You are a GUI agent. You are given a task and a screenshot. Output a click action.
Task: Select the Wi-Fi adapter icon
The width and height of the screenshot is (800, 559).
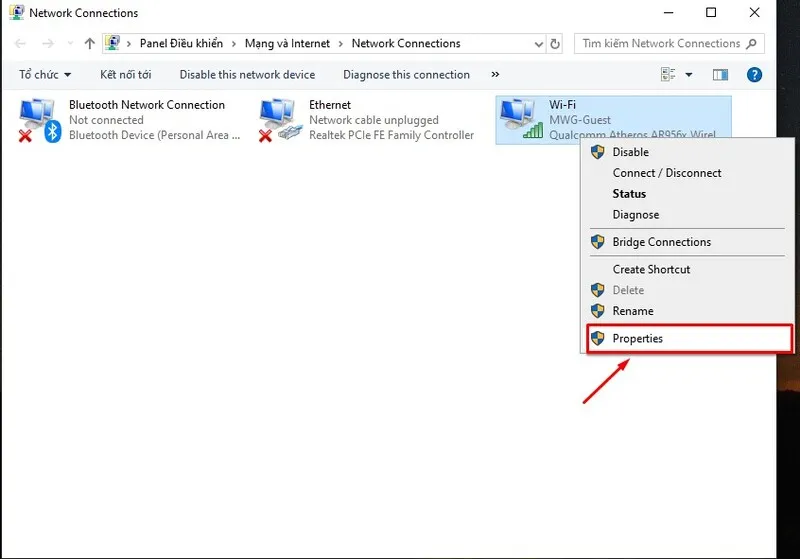(x=520, y=120)
